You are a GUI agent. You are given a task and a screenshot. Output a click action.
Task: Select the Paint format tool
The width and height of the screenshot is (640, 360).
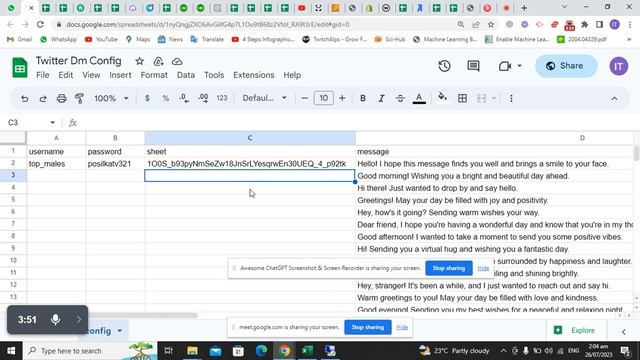(80, 98)
